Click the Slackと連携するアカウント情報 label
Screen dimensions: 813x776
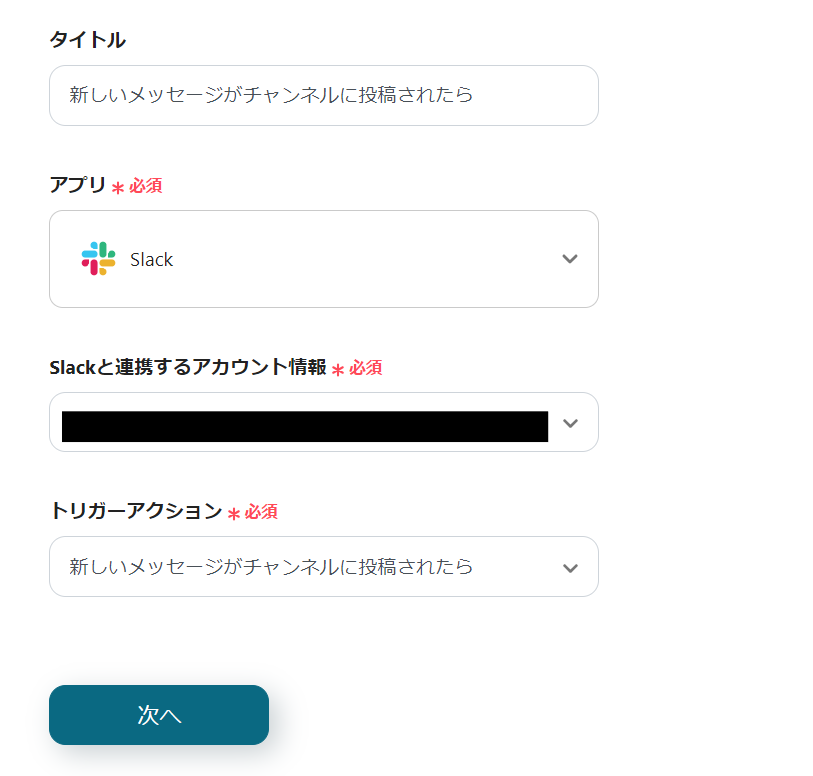point(188,367)
